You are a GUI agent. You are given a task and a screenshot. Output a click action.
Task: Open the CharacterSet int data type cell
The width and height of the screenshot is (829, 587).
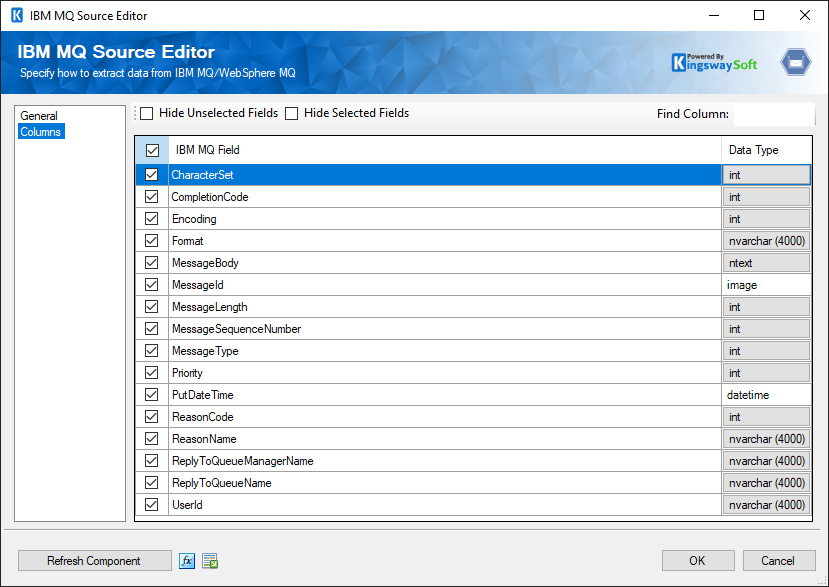[766, 175]
